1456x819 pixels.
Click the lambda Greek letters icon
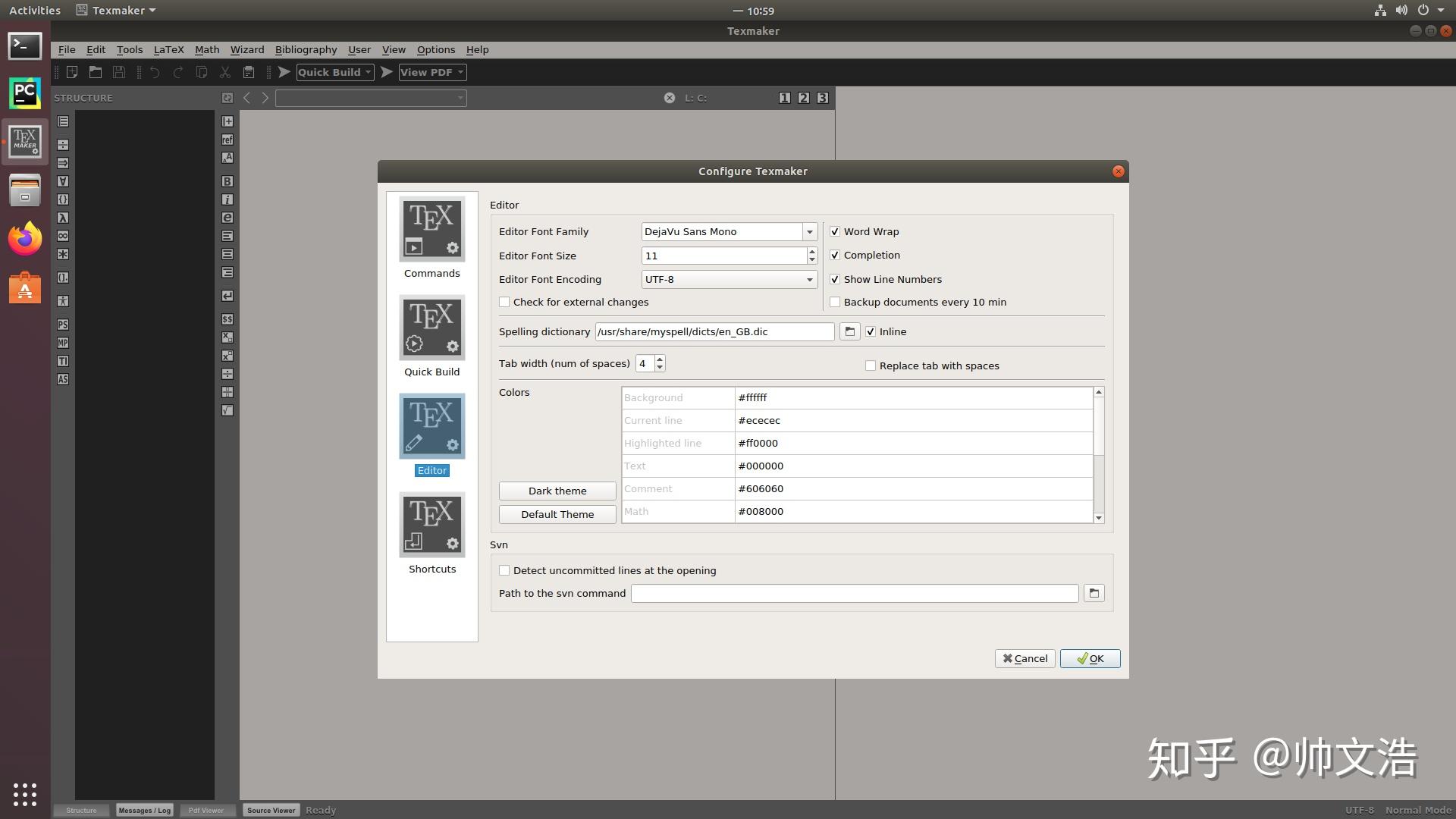(x=63, y=218)
